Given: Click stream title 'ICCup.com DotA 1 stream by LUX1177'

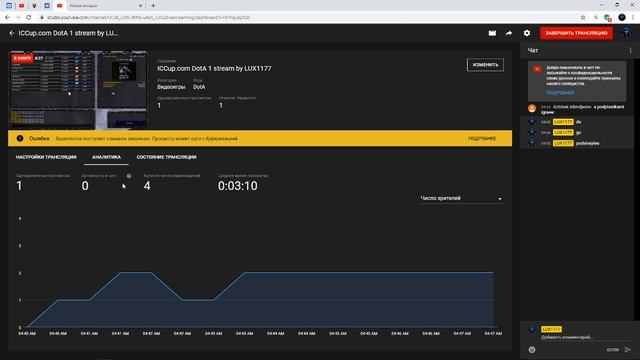Looking at the screenshot, I should click(214, 69).
